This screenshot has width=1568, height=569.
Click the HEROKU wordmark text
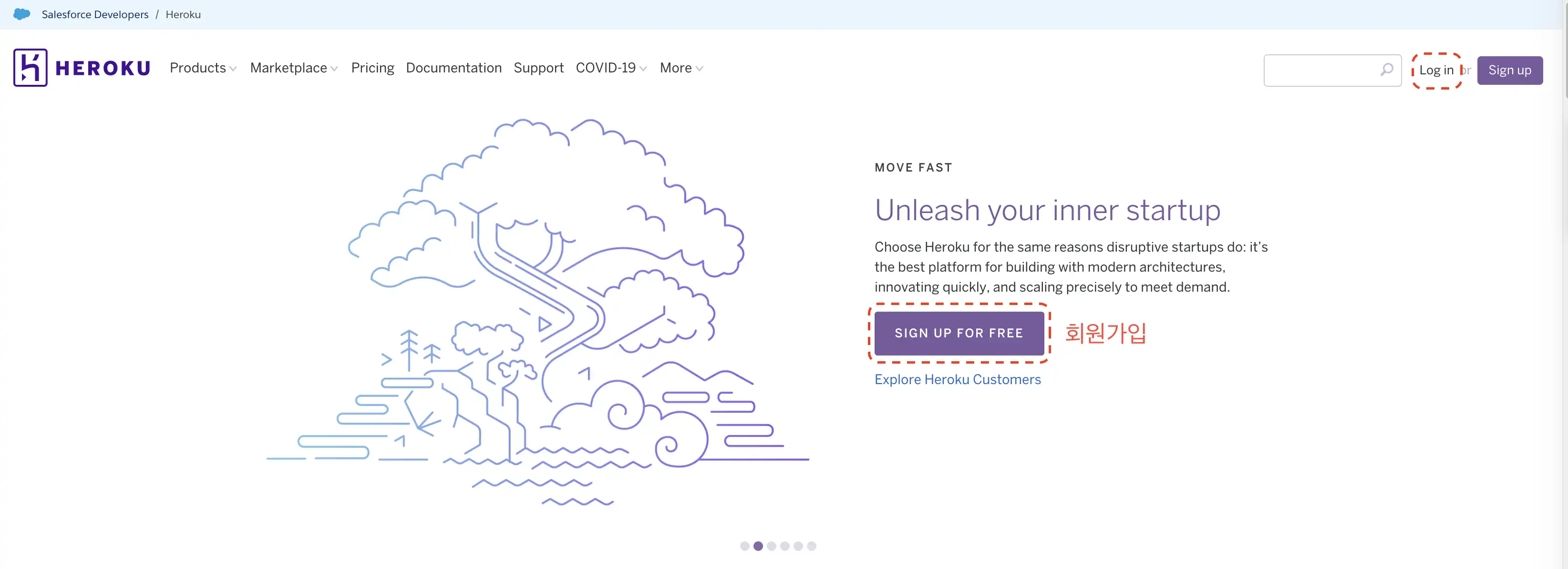click(103, 68)
